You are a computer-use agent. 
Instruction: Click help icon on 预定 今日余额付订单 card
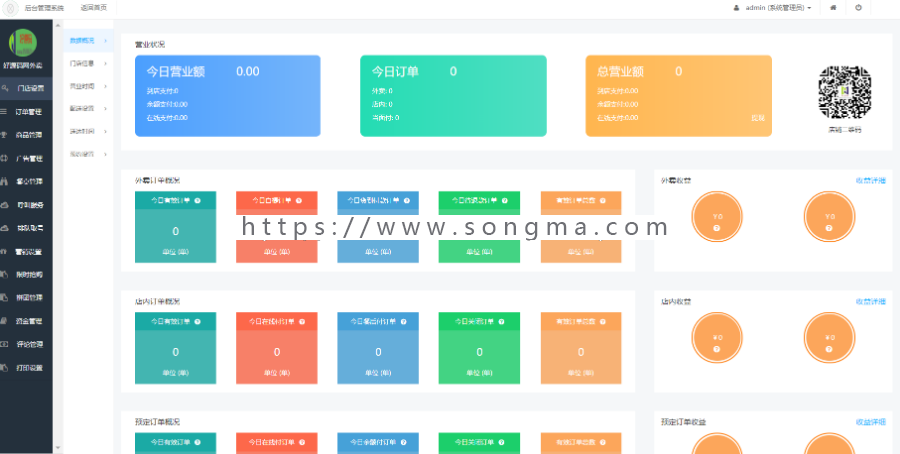[x=404, y=443]
